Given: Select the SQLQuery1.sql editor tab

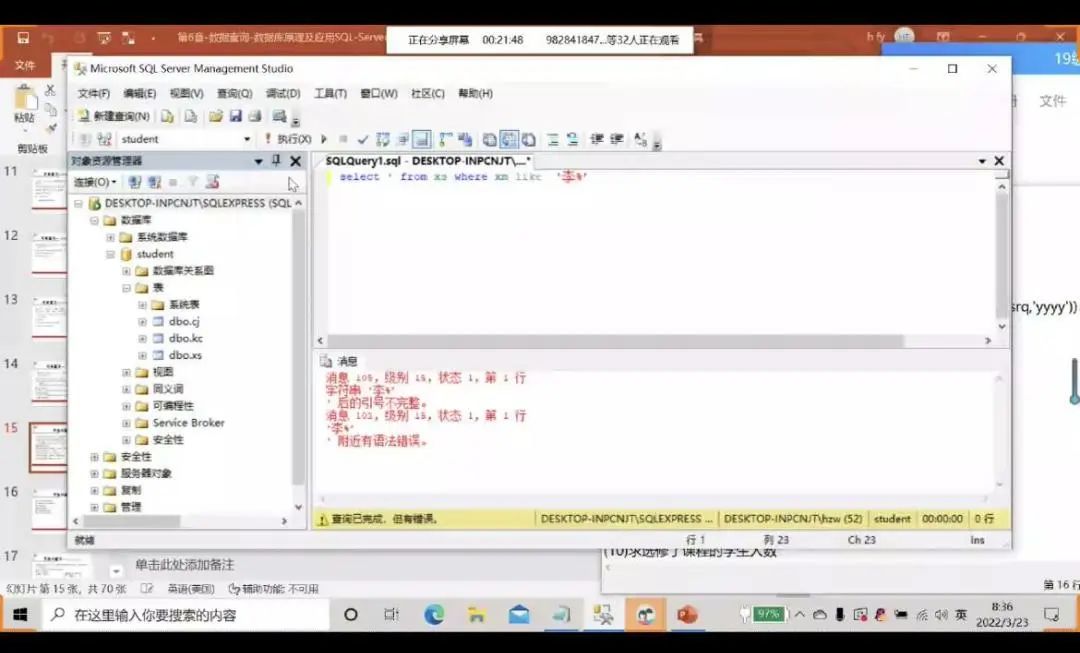Looking at the screenshot, I should [x=427, y=161].
